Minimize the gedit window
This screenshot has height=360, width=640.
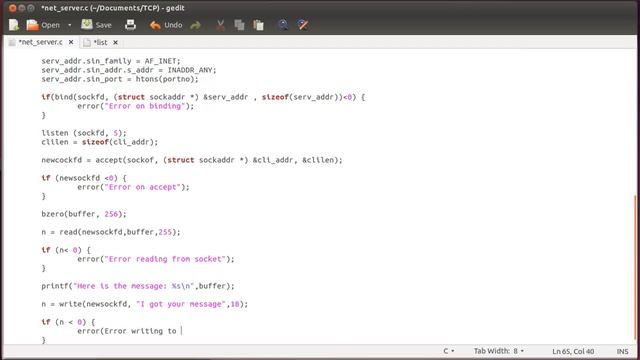22,8
